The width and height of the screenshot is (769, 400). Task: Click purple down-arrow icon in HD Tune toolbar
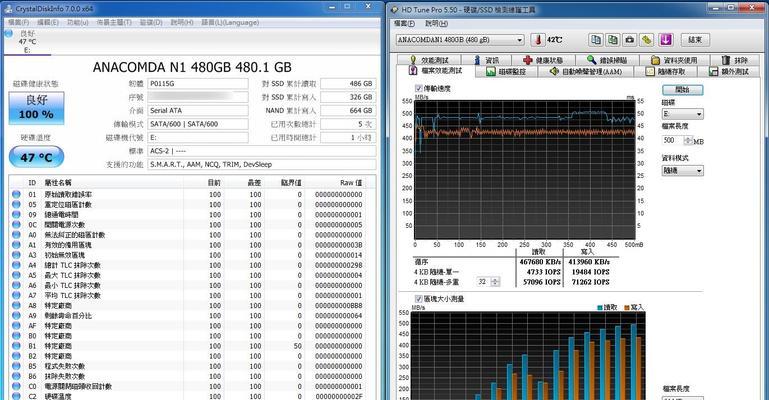click(666, 40)
